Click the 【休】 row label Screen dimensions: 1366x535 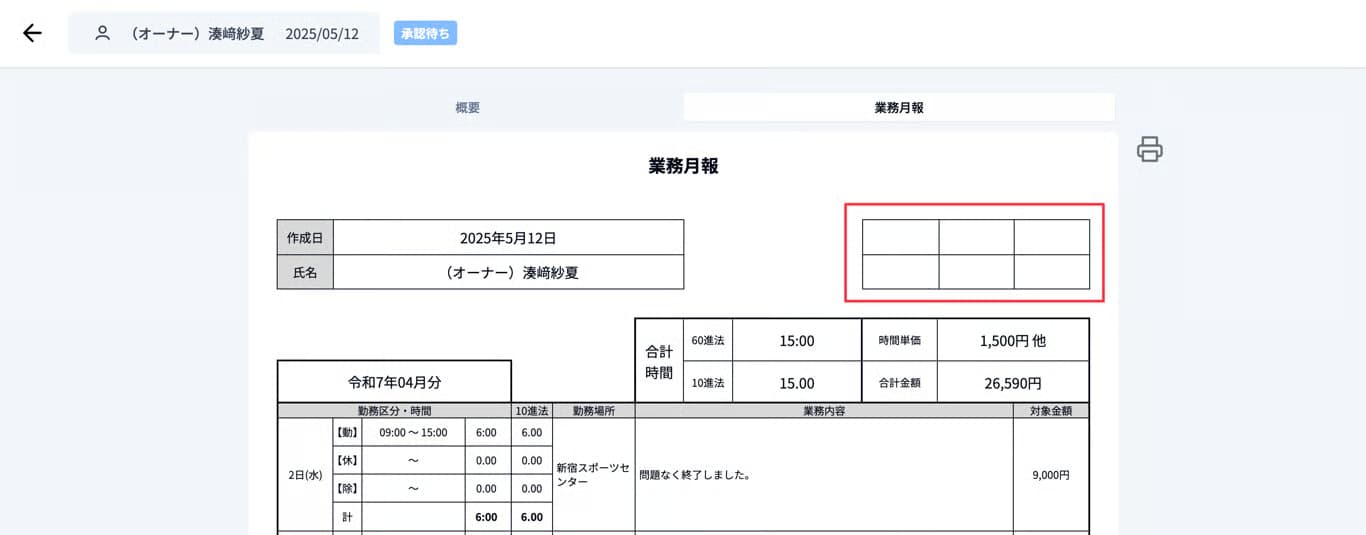click(x=347, y=460)
